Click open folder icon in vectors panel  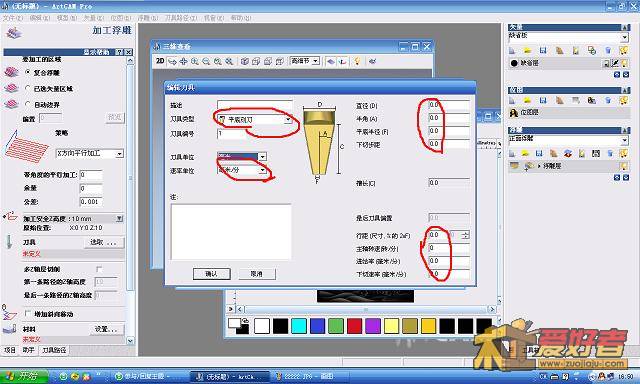click(x=528, y=51)
